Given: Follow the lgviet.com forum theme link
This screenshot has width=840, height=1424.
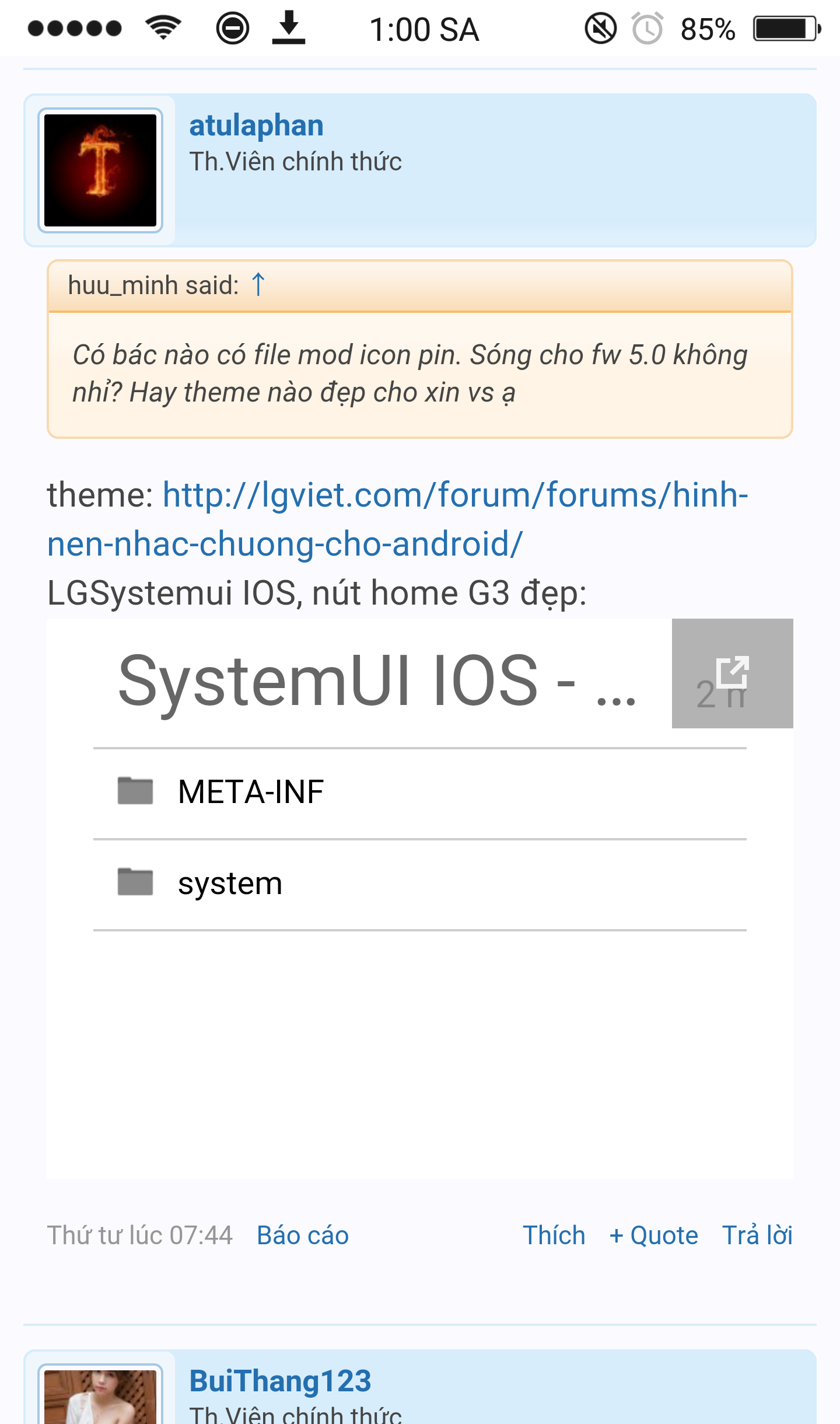Looking at the screenshot, I should [398, 519].
